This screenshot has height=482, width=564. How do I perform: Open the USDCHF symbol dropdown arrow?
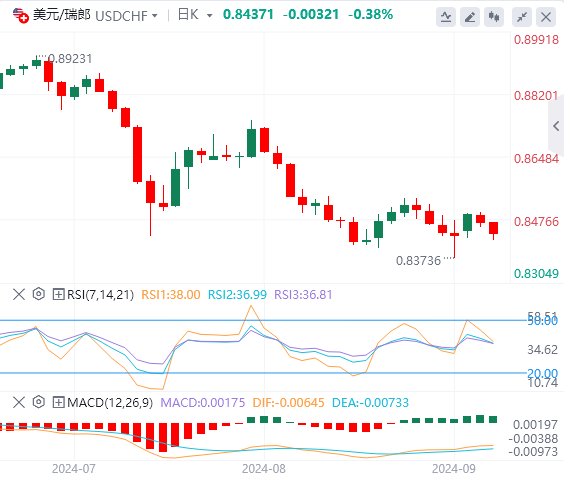pyautogui.click(x=155, y=16)
